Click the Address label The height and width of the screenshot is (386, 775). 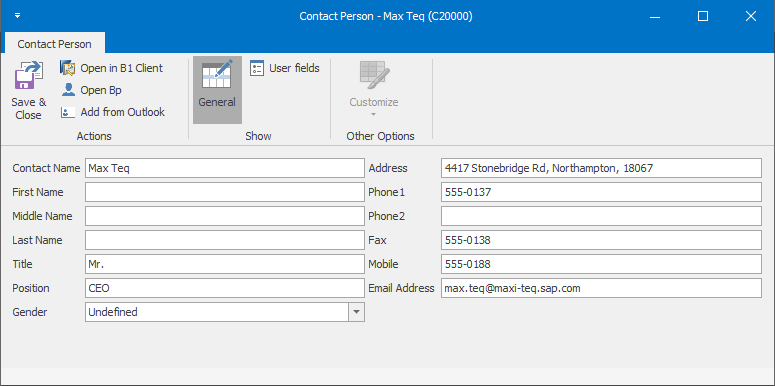(388, 168)
